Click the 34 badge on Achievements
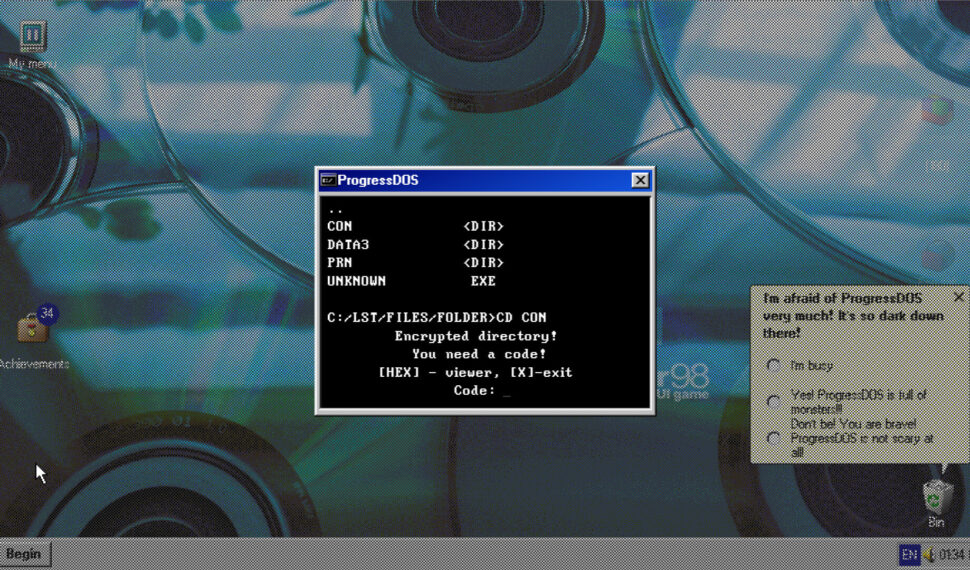The width and height of the screenshot is (970, 570). (46, 314)
